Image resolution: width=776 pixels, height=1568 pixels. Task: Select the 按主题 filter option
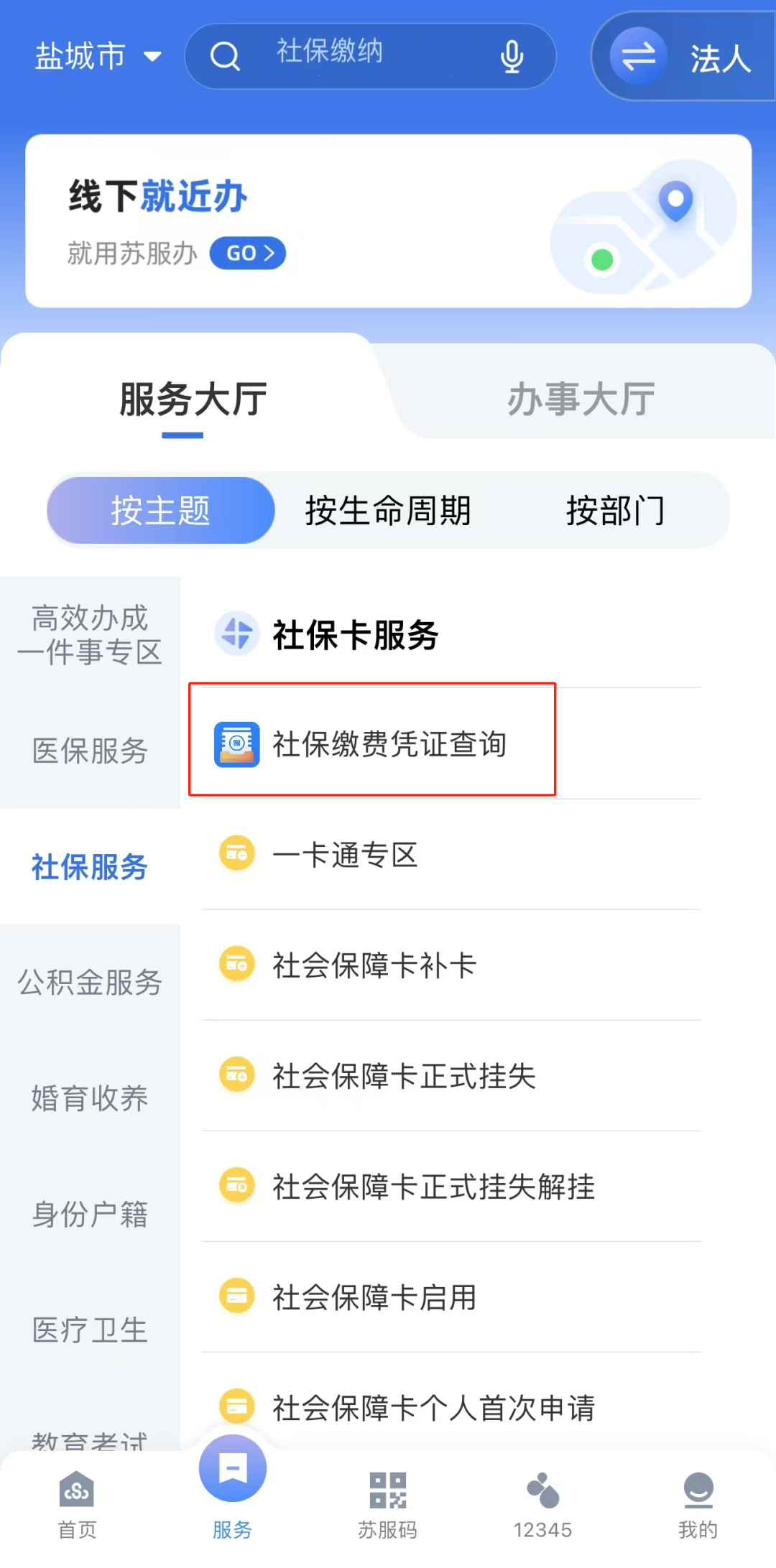click(161, 511)
